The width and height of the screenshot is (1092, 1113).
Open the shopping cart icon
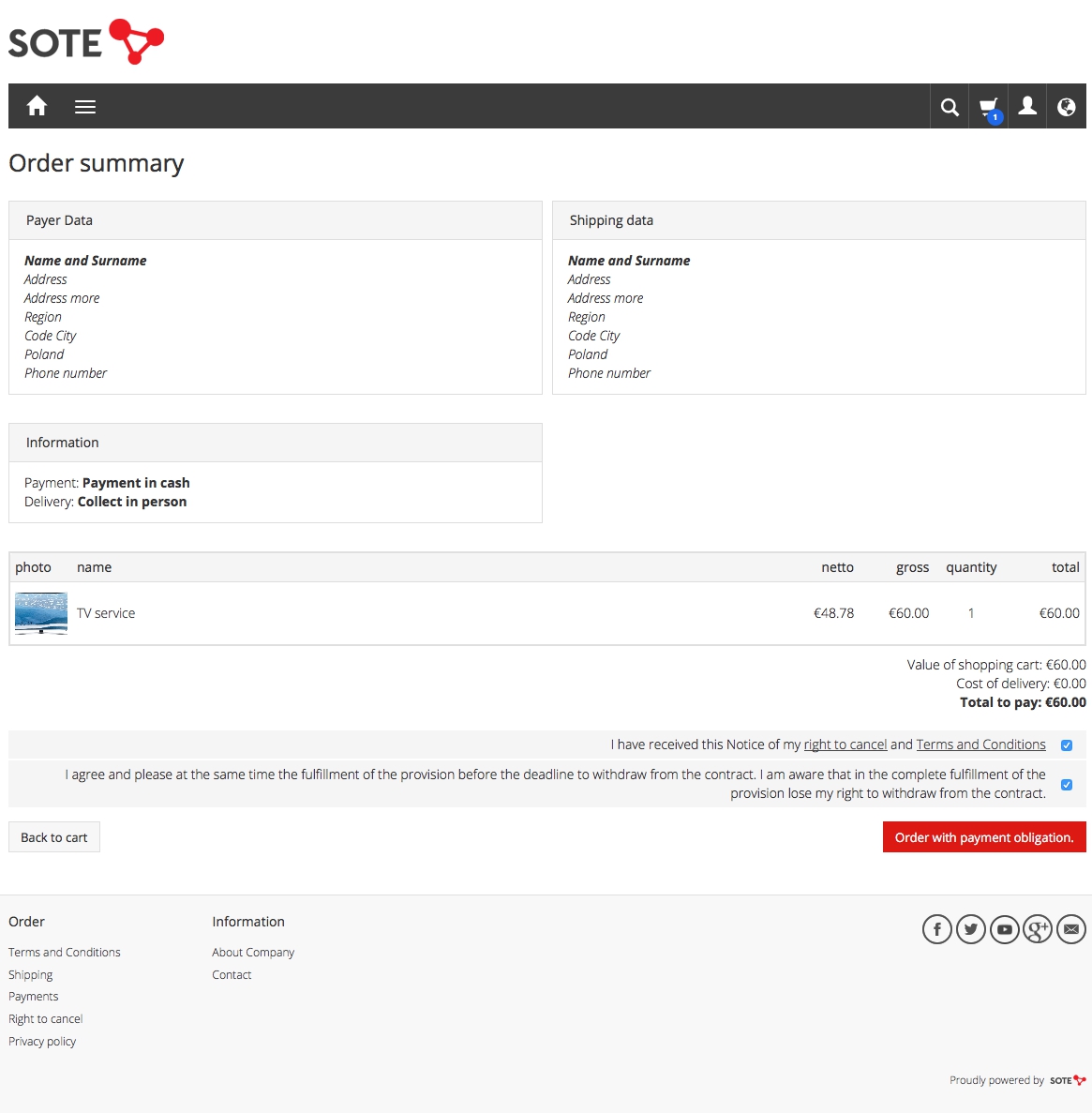coord(989,108)
